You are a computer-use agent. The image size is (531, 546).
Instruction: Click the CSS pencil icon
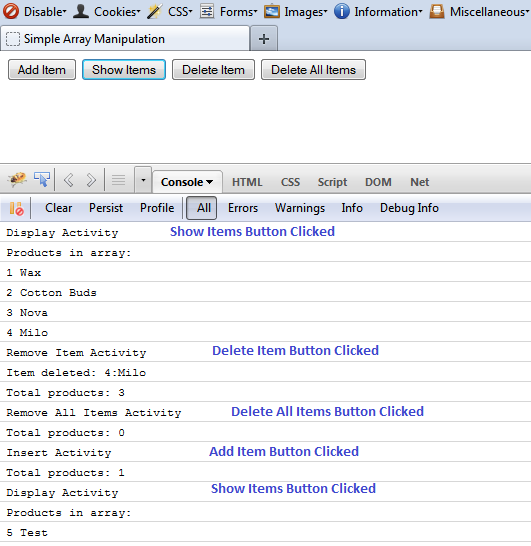tap(154, 11)
